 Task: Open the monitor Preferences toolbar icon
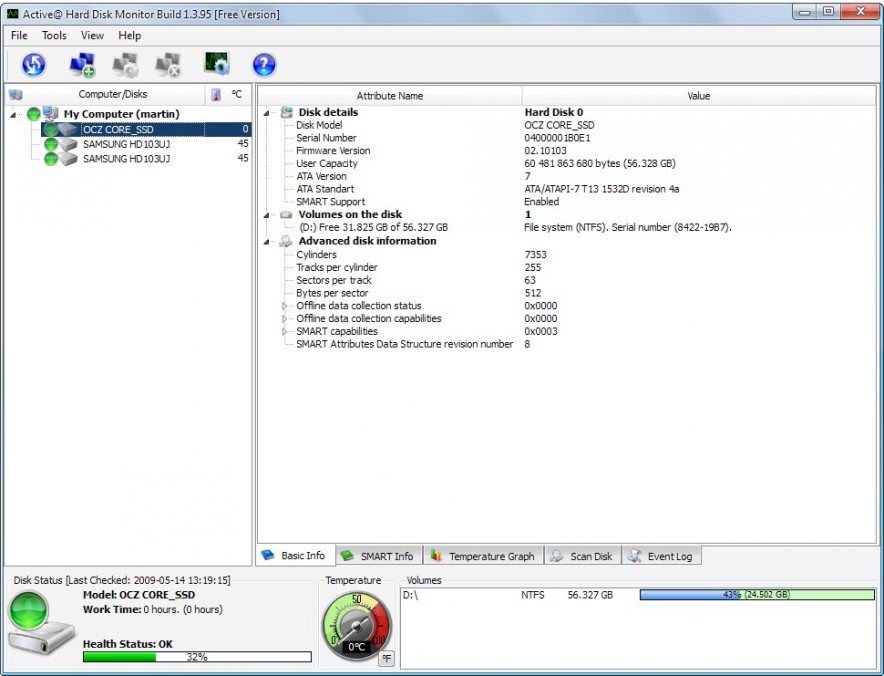217,66
